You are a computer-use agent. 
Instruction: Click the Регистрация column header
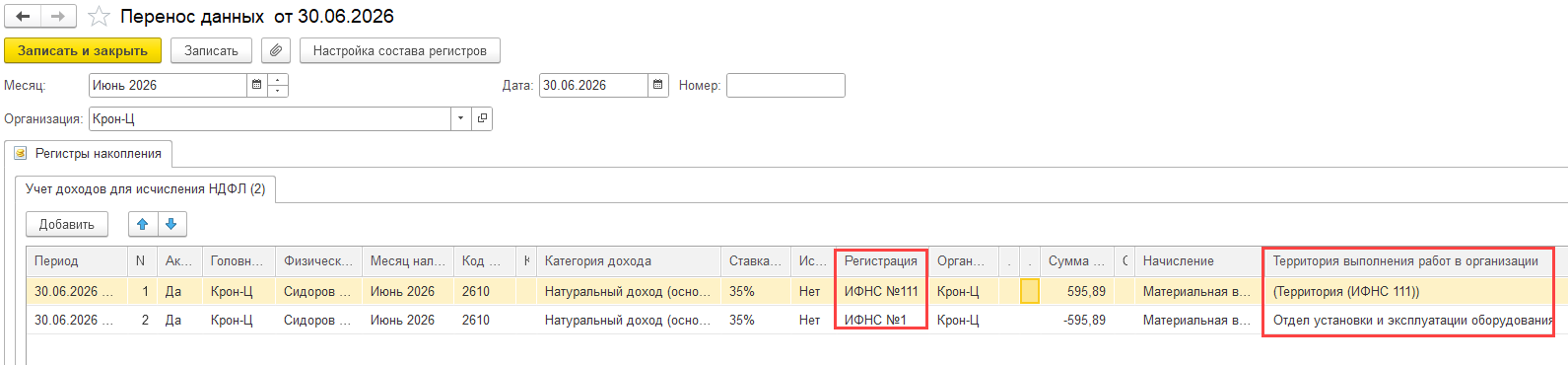click(x=881, y=261)
